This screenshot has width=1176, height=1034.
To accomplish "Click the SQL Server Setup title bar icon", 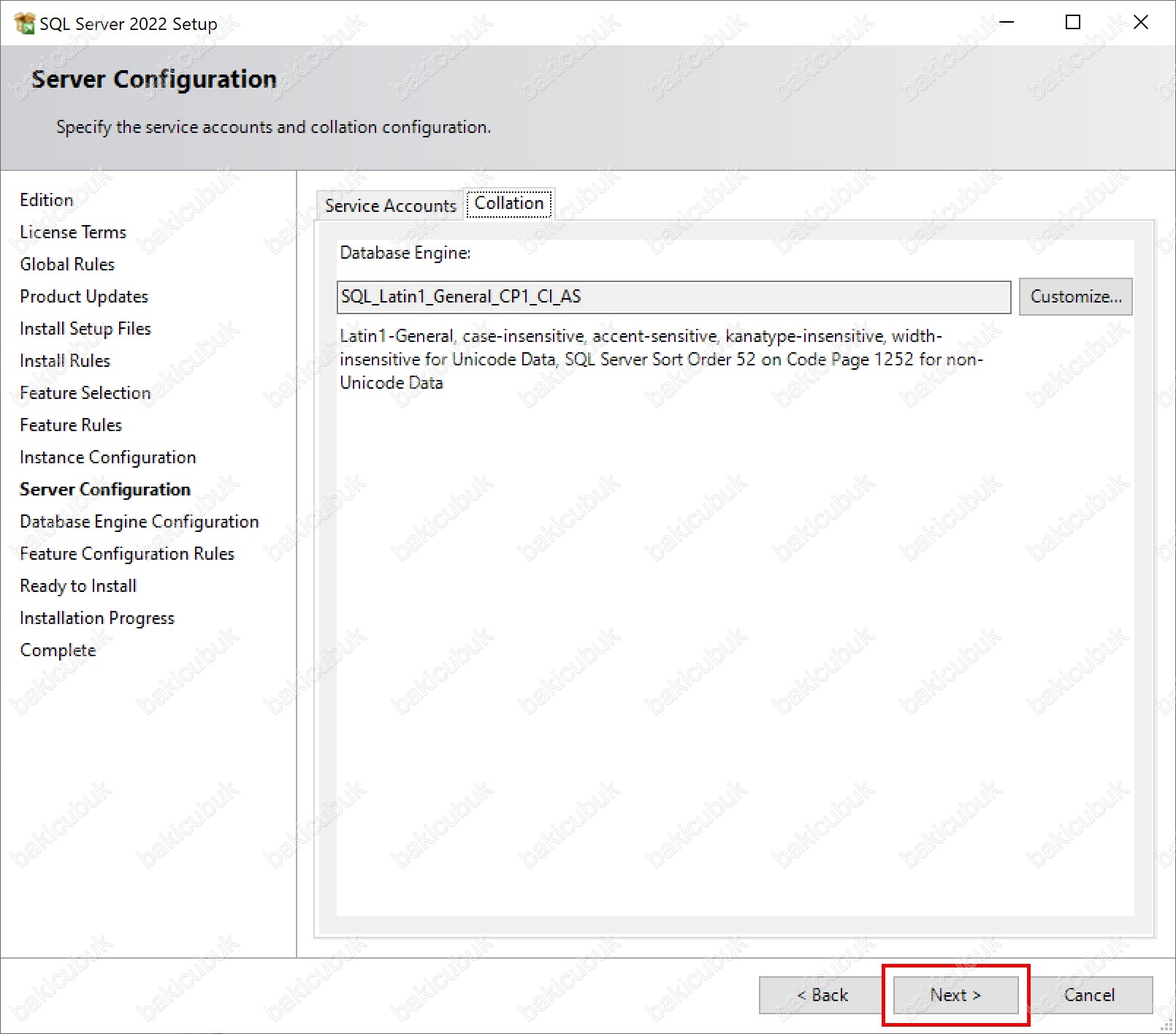I will click(x=24, y=23).
